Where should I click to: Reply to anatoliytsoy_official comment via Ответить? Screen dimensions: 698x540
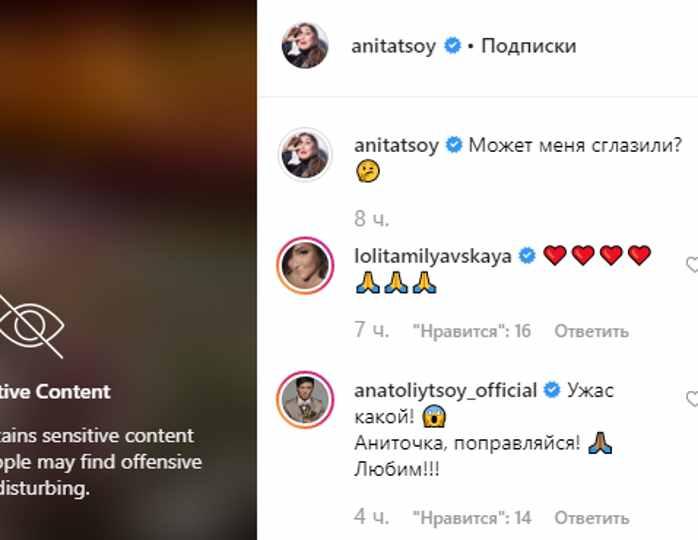[x=592, y=518]
